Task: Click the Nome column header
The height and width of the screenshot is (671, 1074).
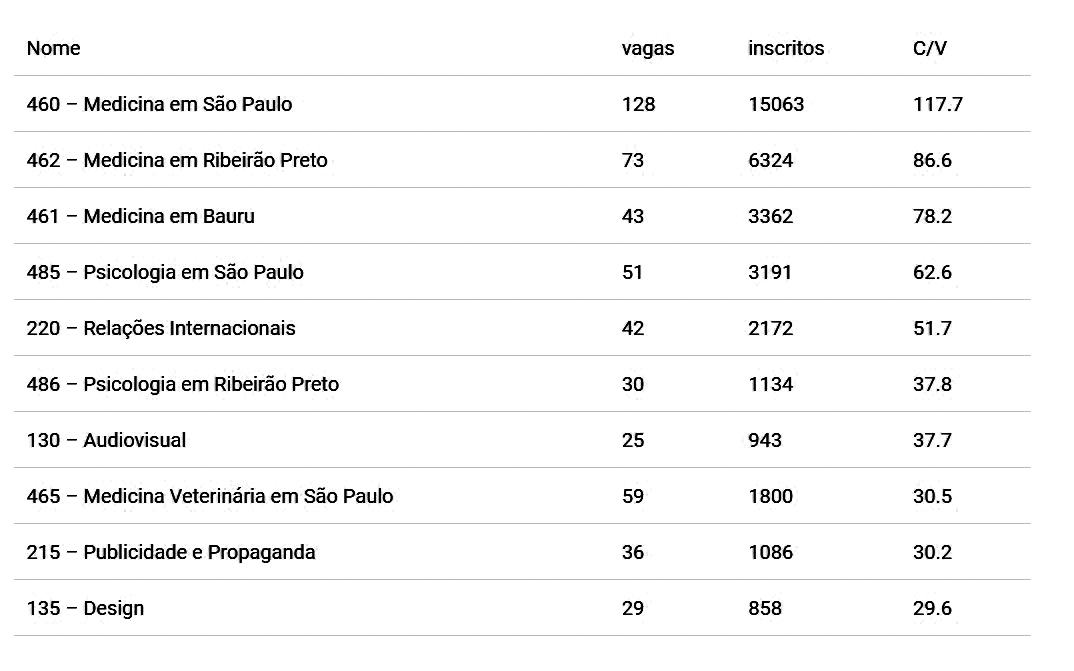Action: point(53,48)
